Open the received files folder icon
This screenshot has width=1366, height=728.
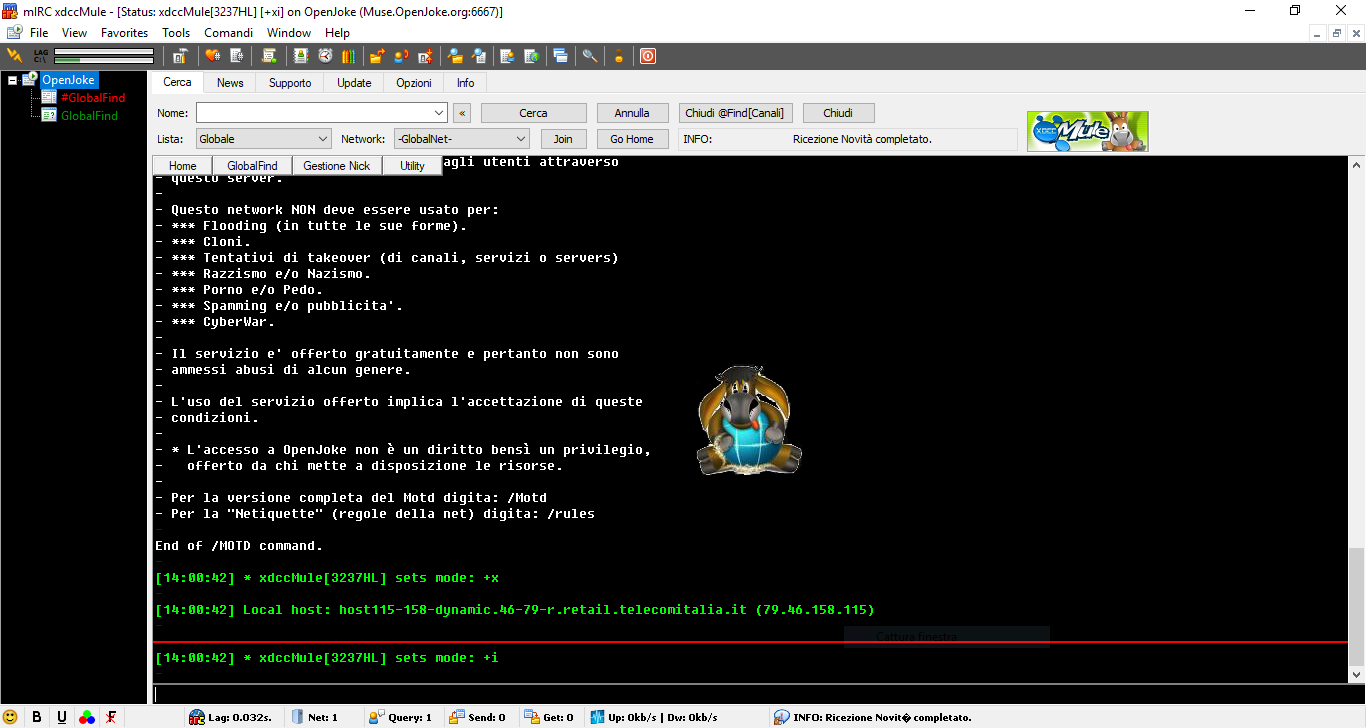[455, 56]
